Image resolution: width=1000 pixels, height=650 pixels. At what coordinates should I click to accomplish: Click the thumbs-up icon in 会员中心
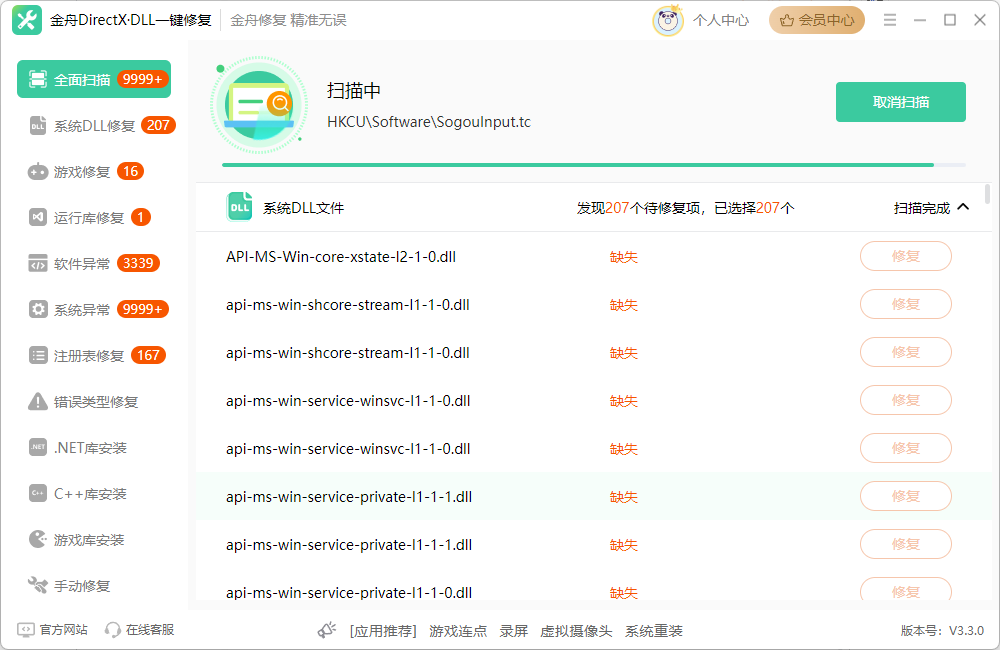(787, 20)
